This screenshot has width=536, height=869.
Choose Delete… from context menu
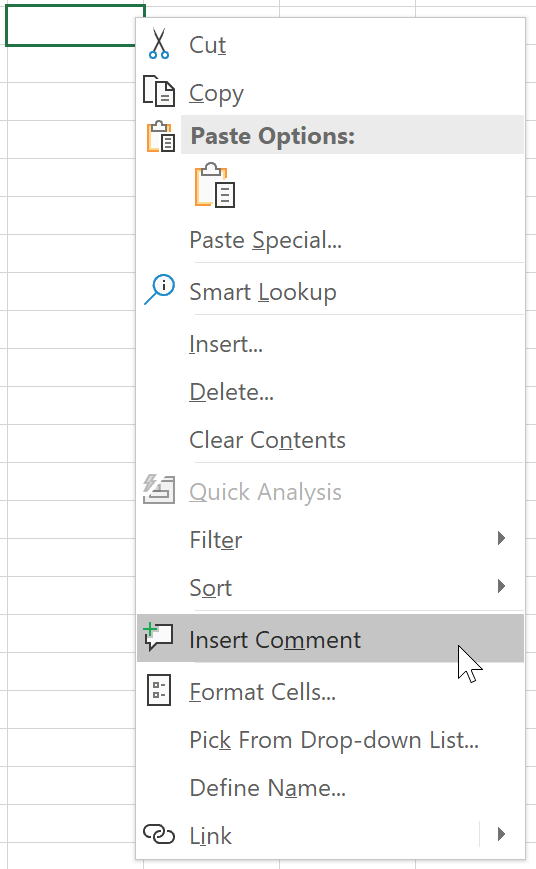click(x=232, y=392)
